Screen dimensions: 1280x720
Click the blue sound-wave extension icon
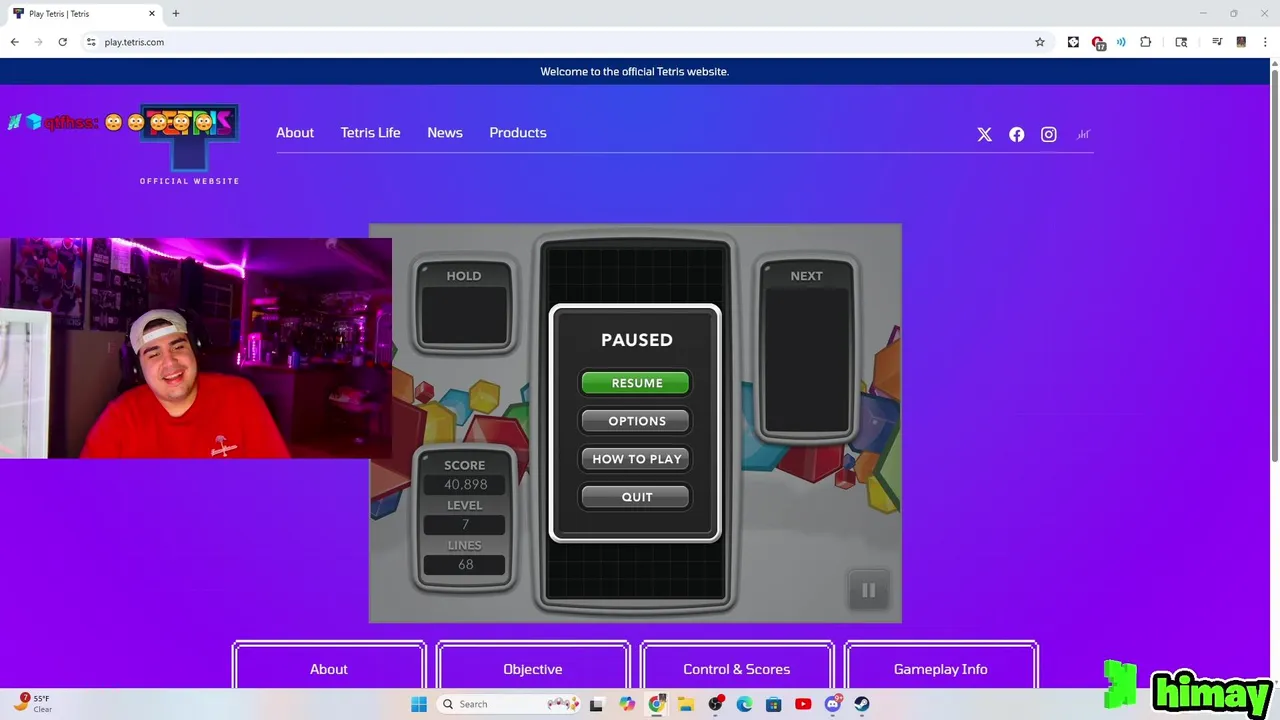tap(1121, 42)
